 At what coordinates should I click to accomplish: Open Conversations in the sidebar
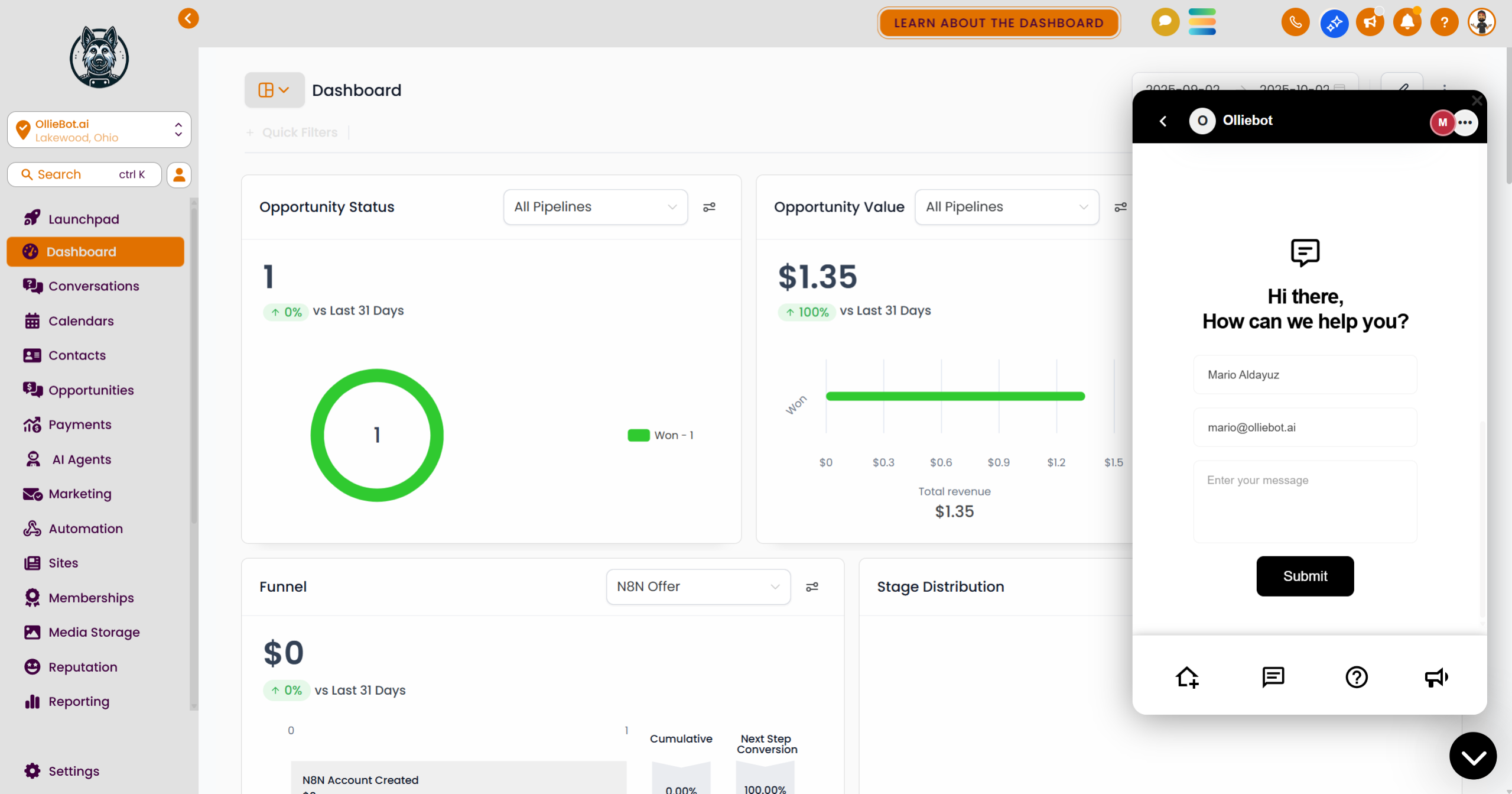pyautogui.click(x=93, y=286)
